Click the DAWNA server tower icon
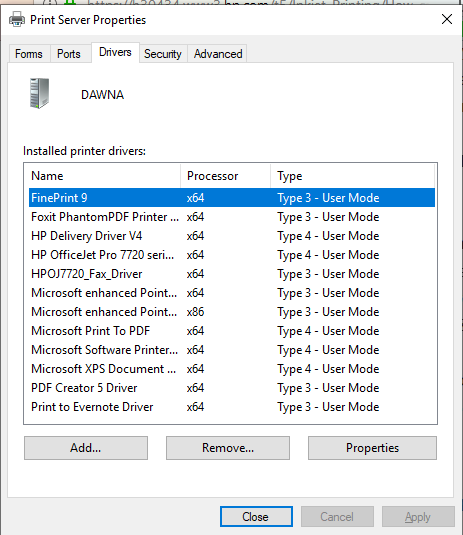Screen dimensions: 463x535 (40, 93)
